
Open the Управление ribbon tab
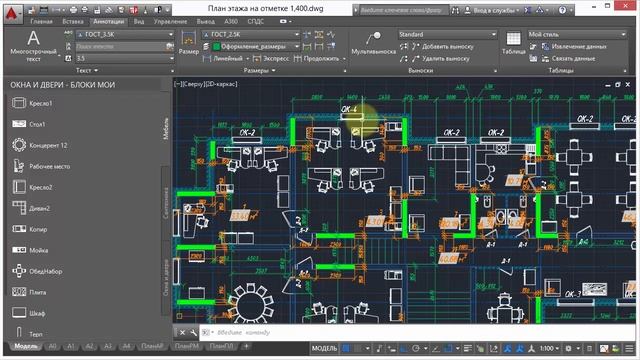170,21
